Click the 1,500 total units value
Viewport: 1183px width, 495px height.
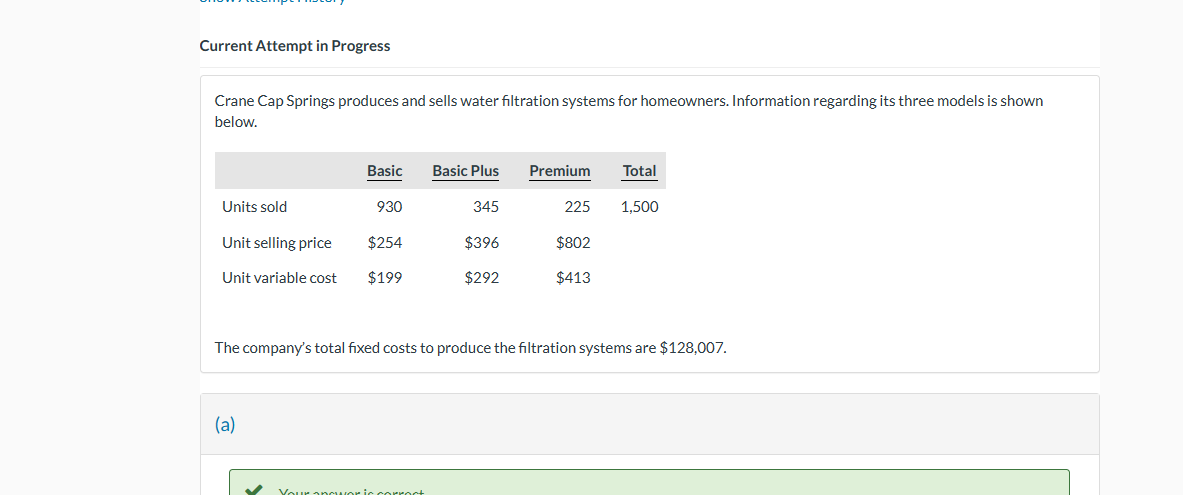639,207
